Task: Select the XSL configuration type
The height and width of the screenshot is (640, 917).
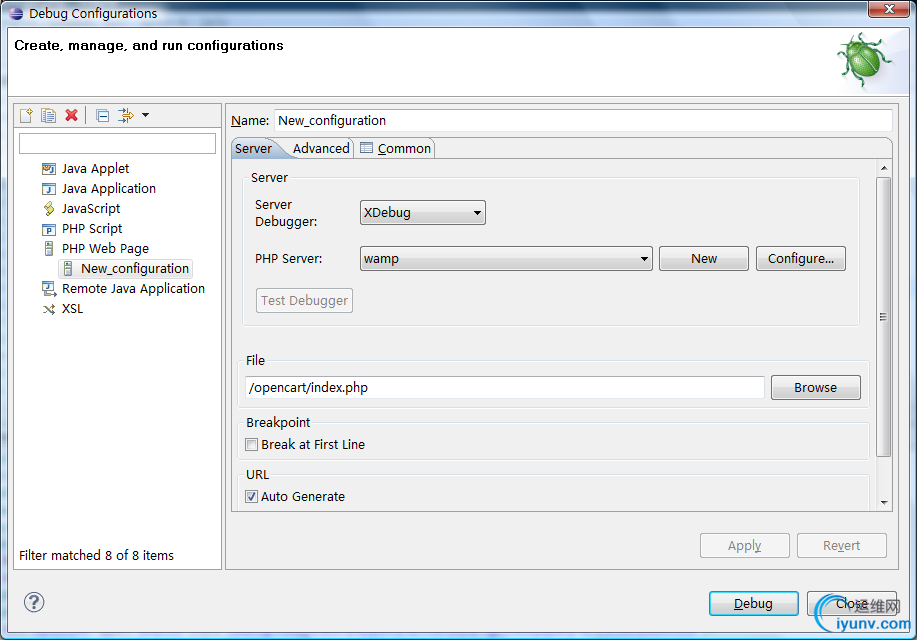Action: 72,309
